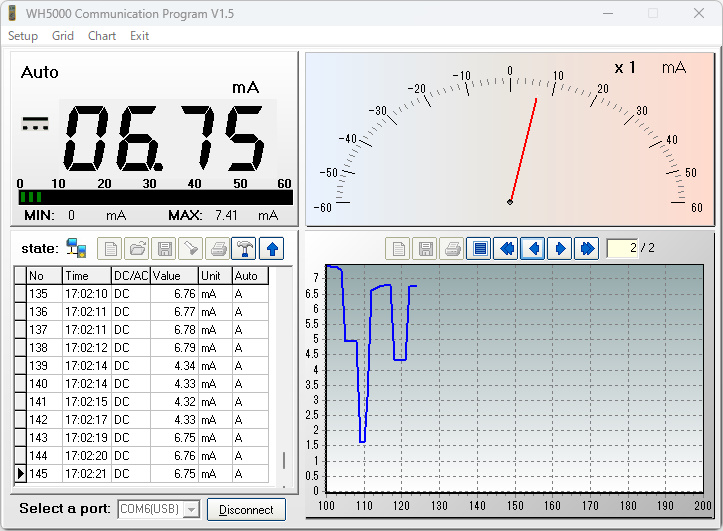Click the Exit menu item
The image size is (723, 531).
click(139, 36)
